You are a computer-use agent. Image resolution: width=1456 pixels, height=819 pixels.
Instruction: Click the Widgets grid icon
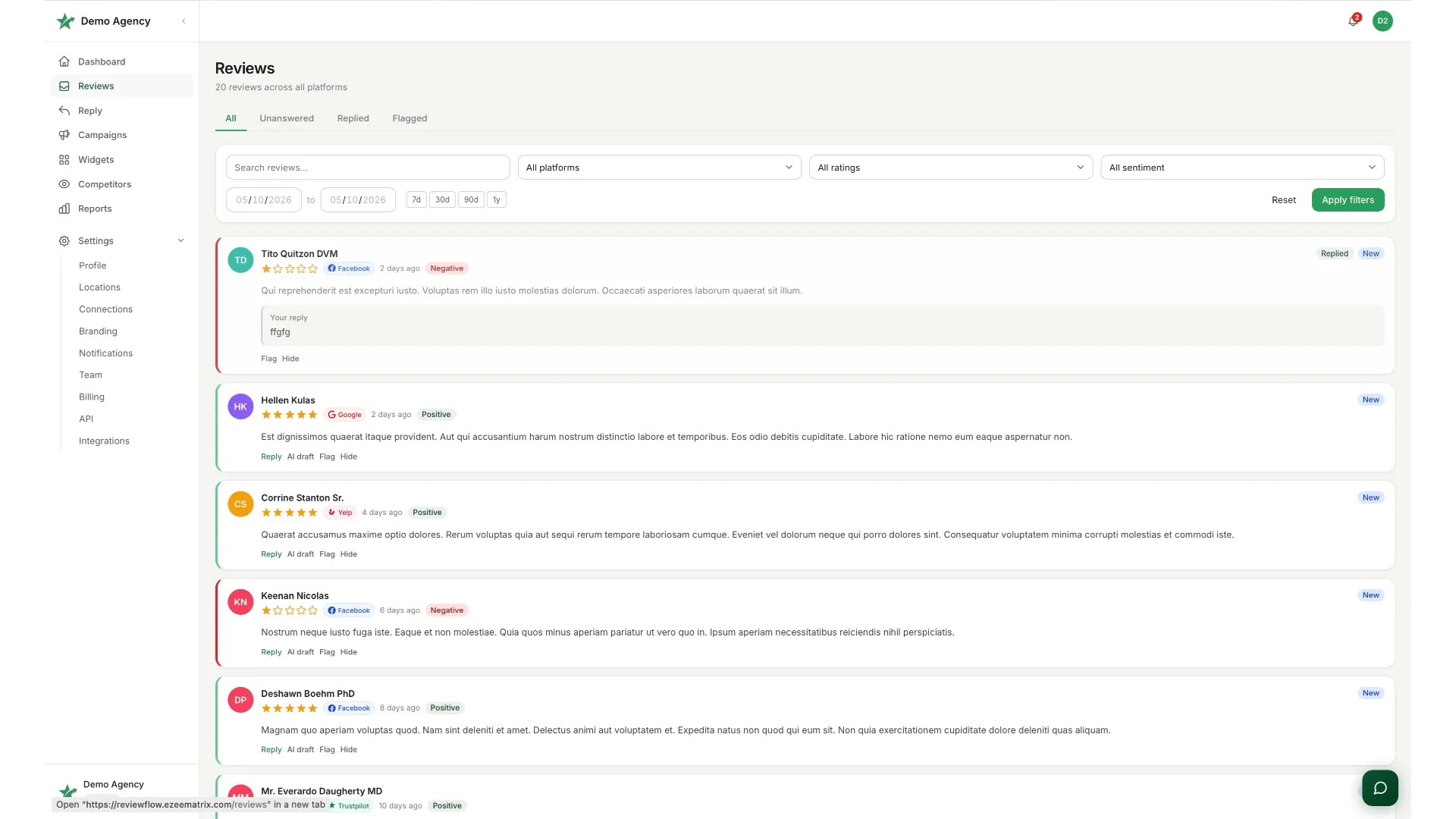64,160
